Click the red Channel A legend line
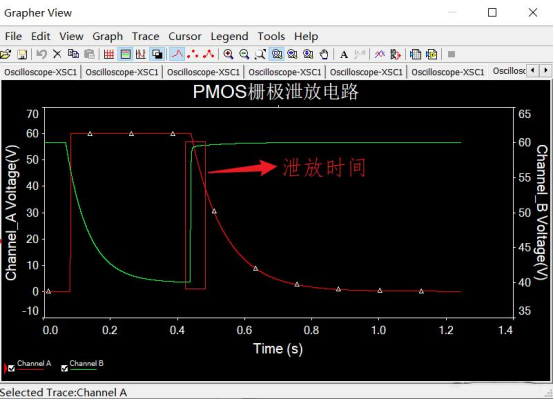Viewport: 554px width, 400px height. (31, 369)
